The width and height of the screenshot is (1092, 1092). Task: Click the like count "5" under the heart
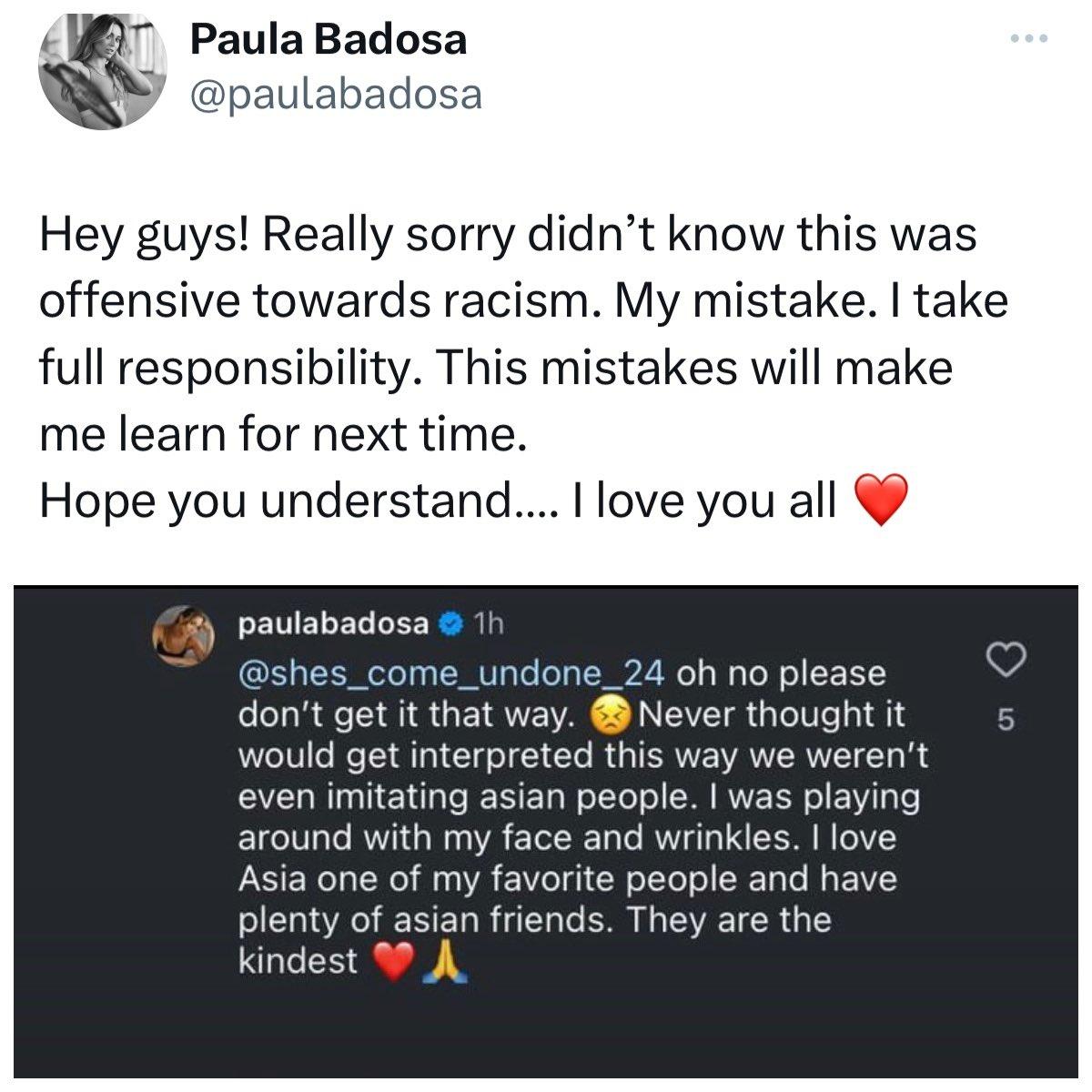pos(1004,722)
